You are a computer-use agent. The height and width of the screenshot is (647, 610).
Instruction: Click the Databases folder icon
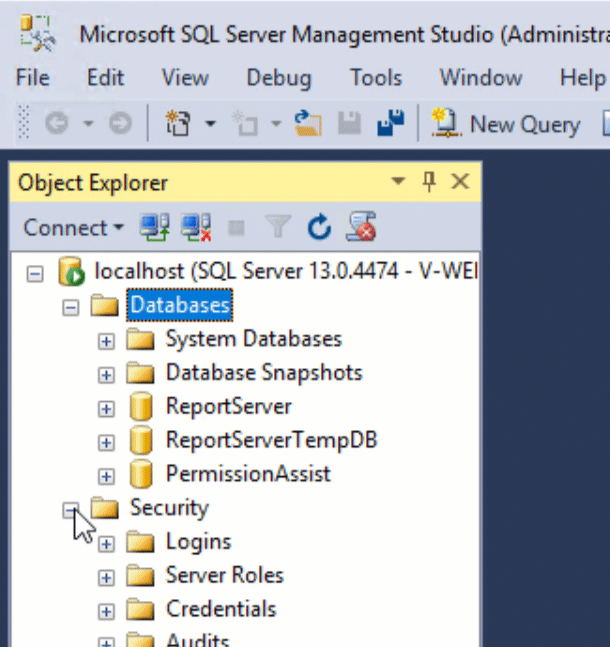[104, 305]
